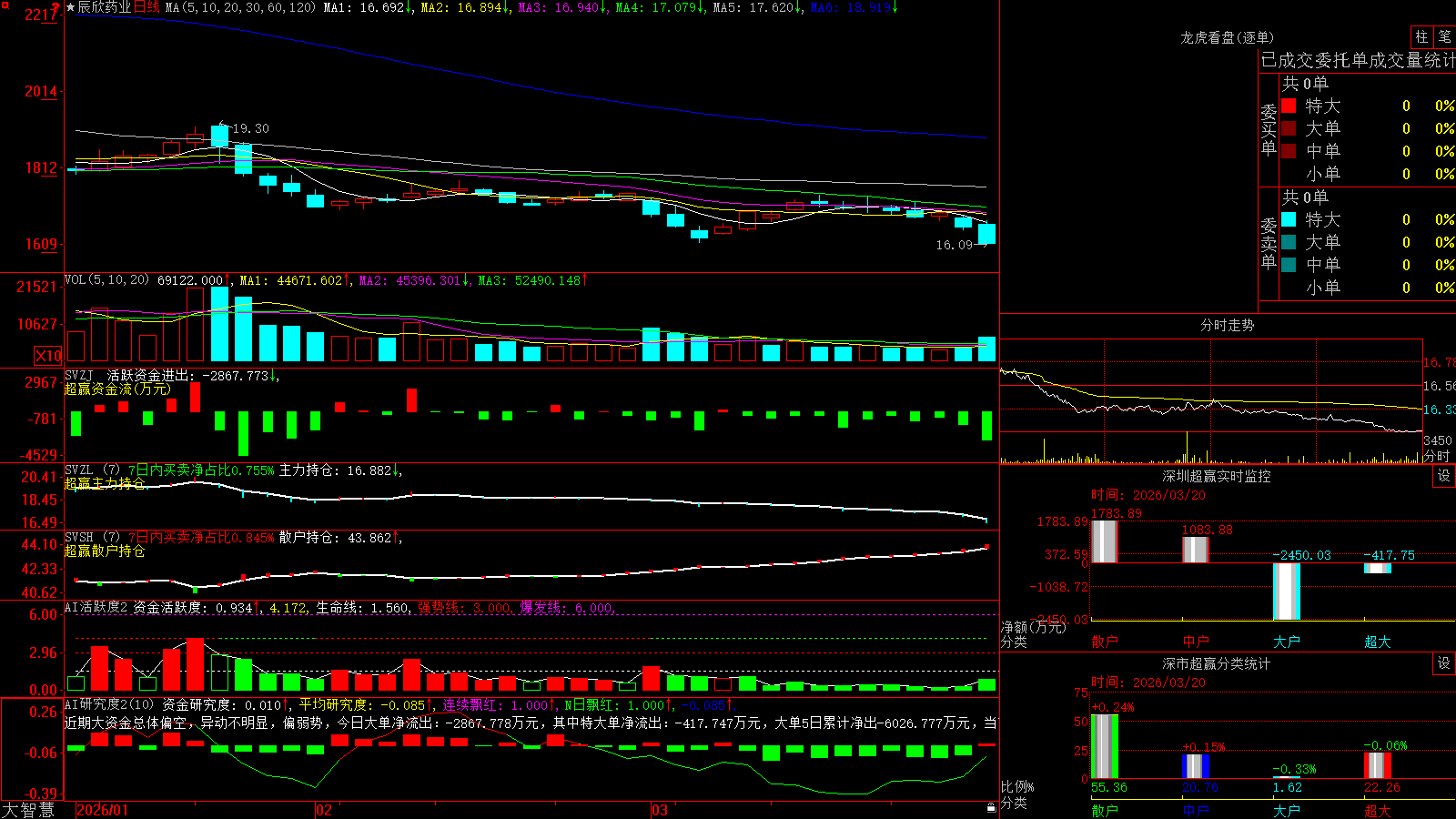Image resolution: width=1456 pixels, height=819 pixels.
Task: Switch order view to 柱 mode
Action: [x=1421, y=37]
